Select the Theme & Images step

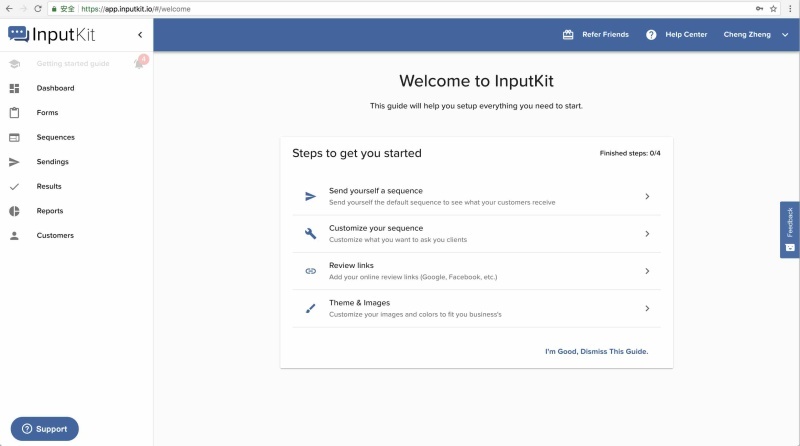click(477, 308)
